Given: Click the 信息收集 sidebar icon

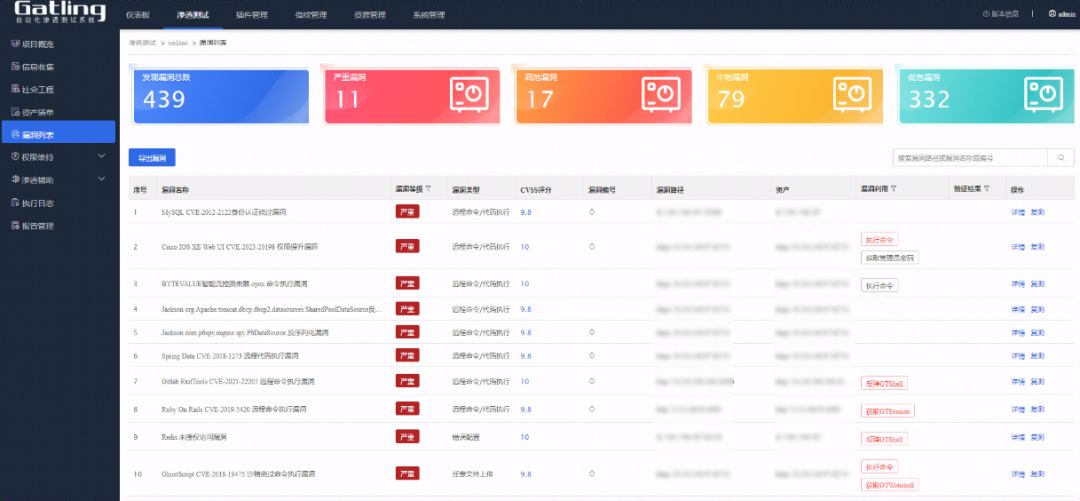Looking at the screenshot, I should tap(14, 67).
